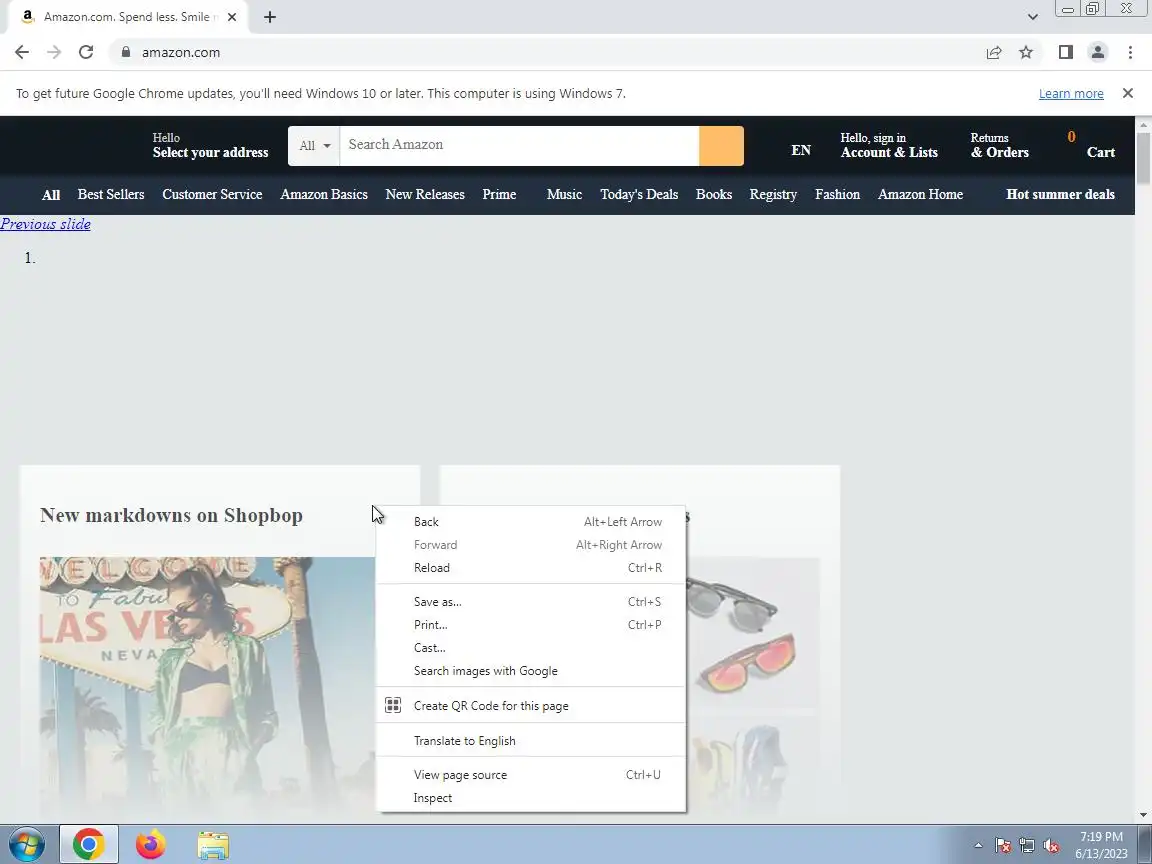The height and width of the screenshot is (864, 1152).
Task: Open the Chrome profile avatar icon
Action: pos(1098,52)
